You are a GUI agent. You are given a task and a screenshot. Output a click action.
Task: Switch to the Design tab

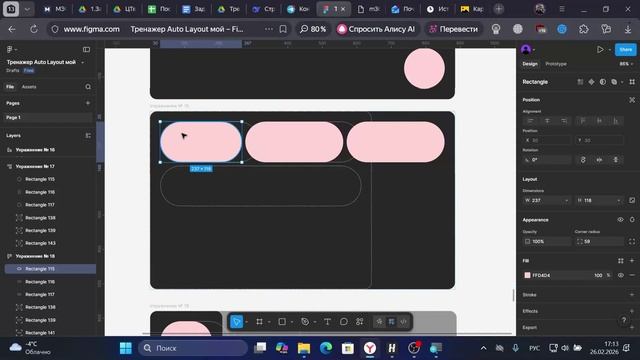(x=530, y=64)
